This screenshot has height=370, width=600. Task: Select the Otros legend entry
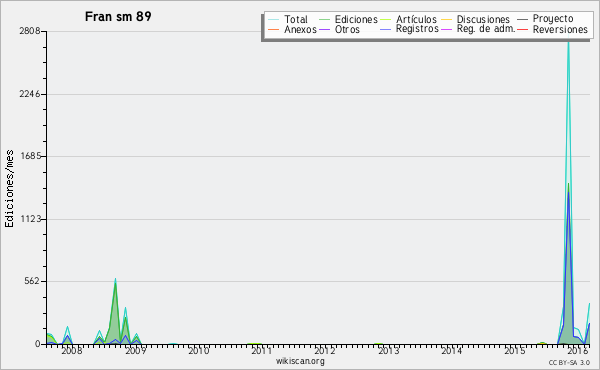pyautogui.click(x=347, y=29)
